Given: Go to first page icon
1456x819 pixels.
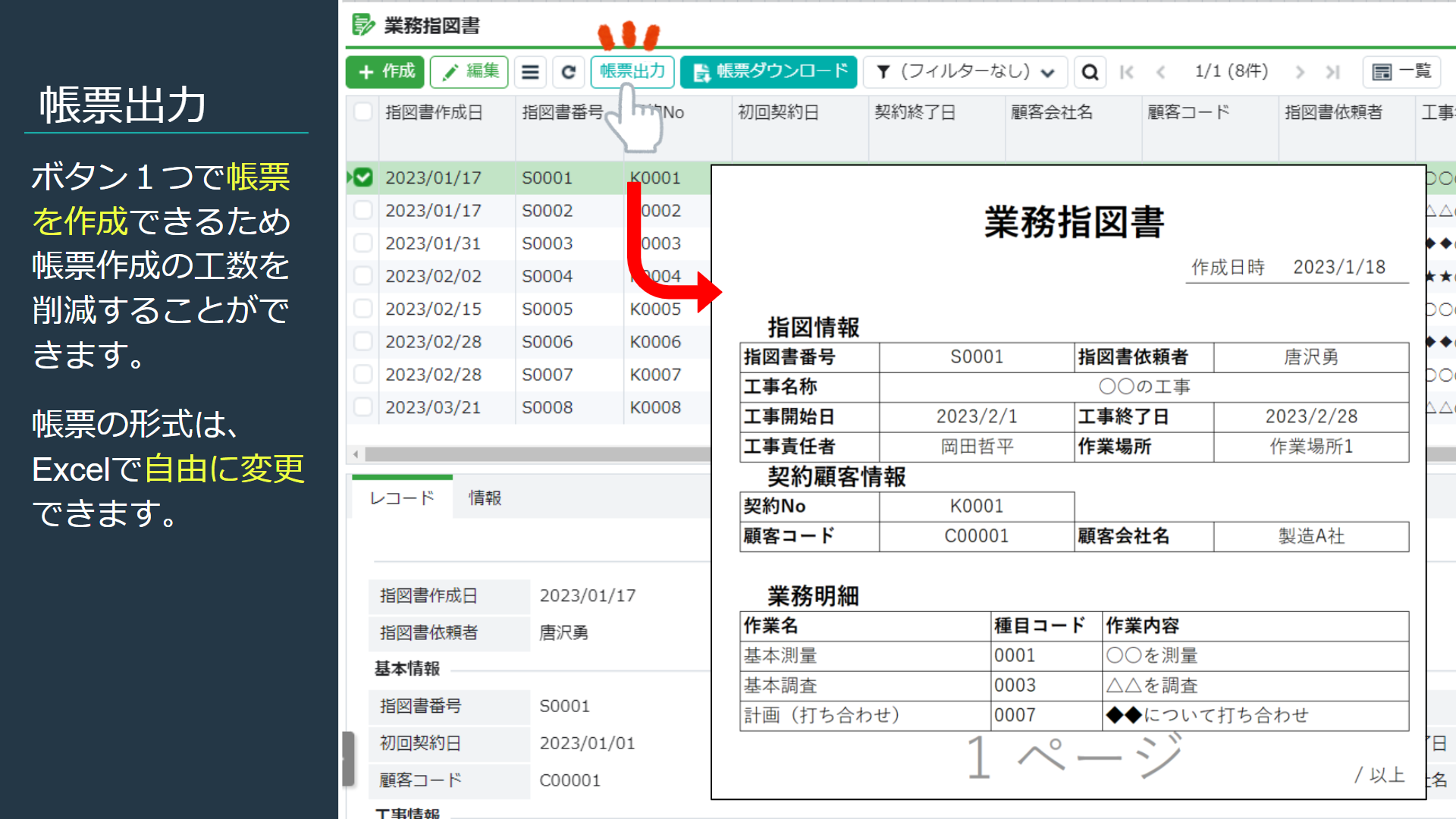Looking at the screenshot, I should tap(1127, 72).
